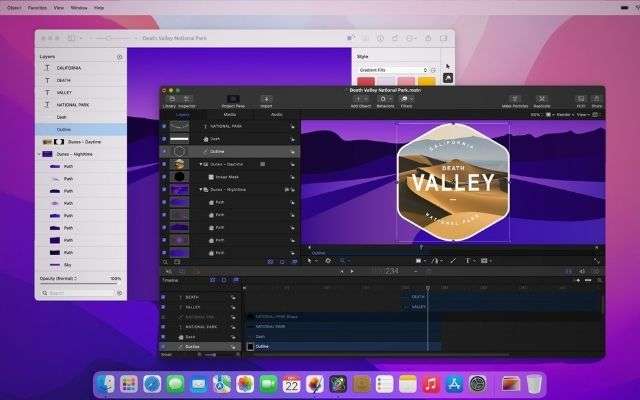Open Safari from the Dock
This screenshot has width=640, height=400.
pos(152,384)
